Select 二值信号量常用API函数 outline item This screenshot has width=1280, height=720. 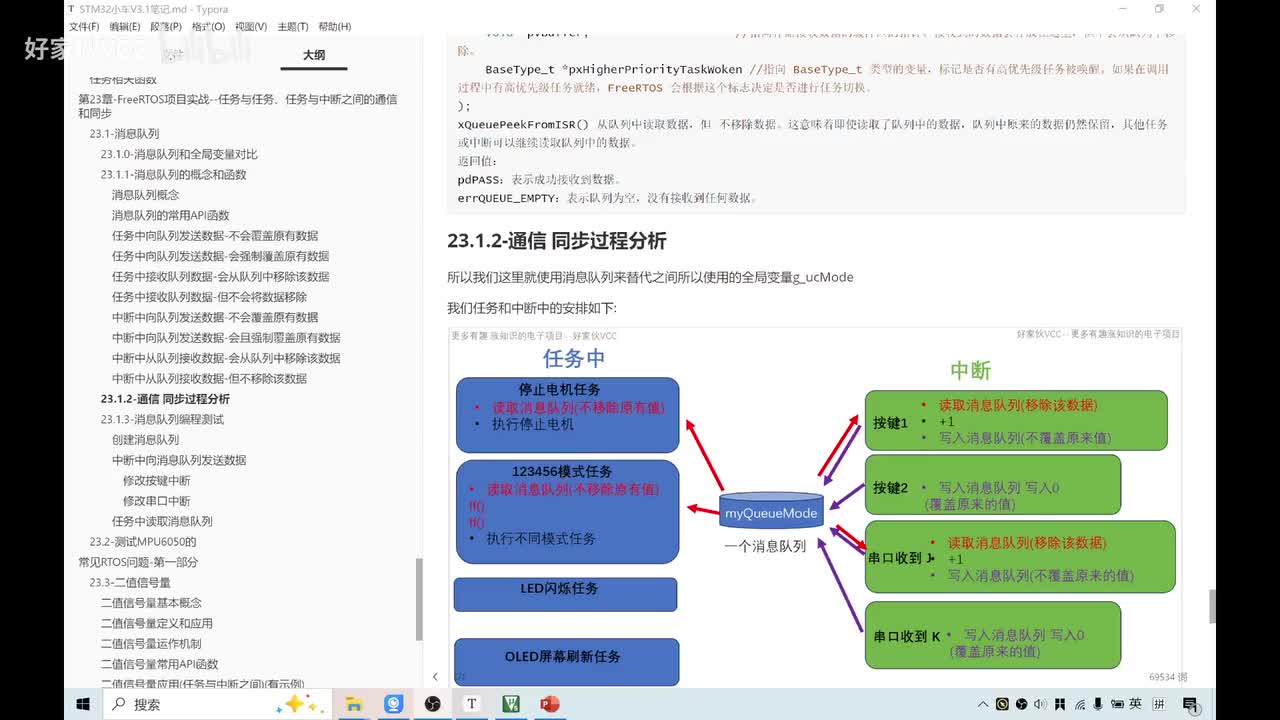point(159,664)
